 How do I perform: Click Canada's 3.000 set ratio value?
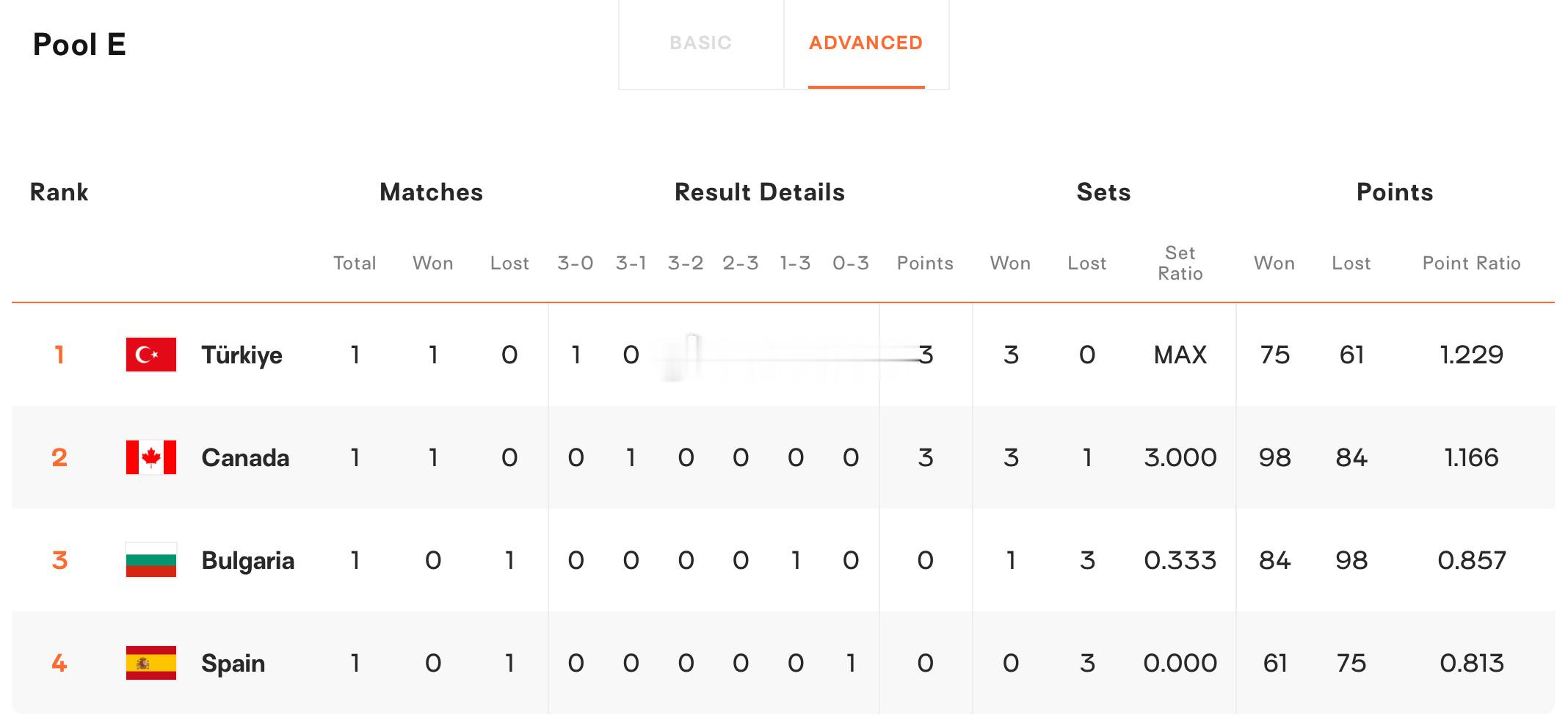point(1180,458)
